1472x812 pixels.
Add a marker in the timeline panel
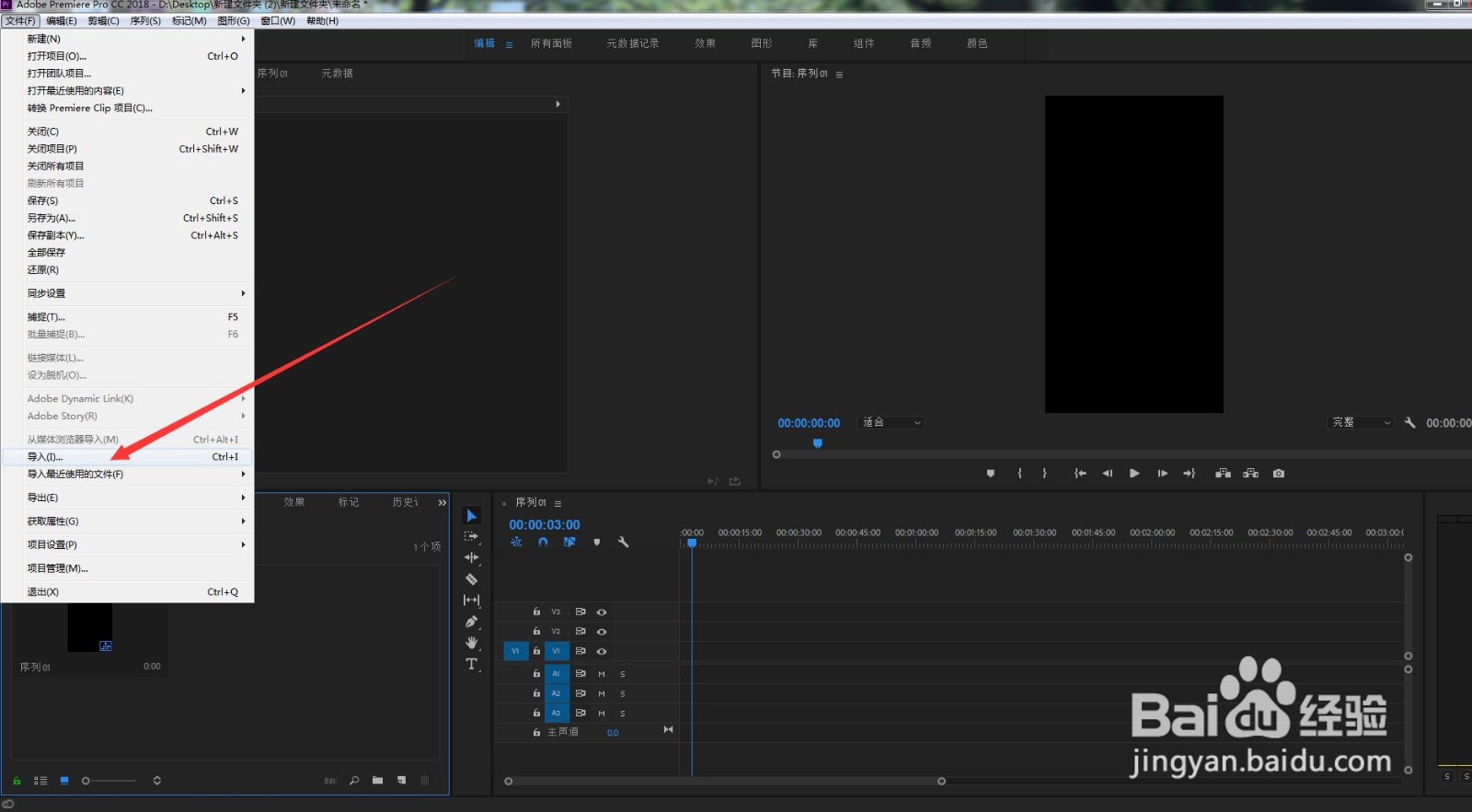pyautogui.click(x=597, y=543)
